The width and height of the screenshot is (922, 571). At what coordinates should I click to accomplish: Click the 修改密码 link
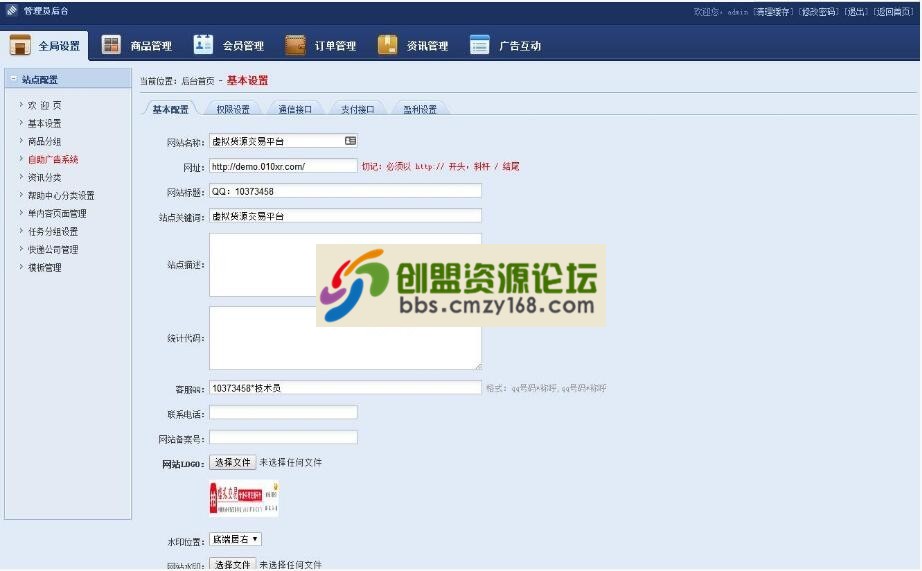tap(819, 11)
